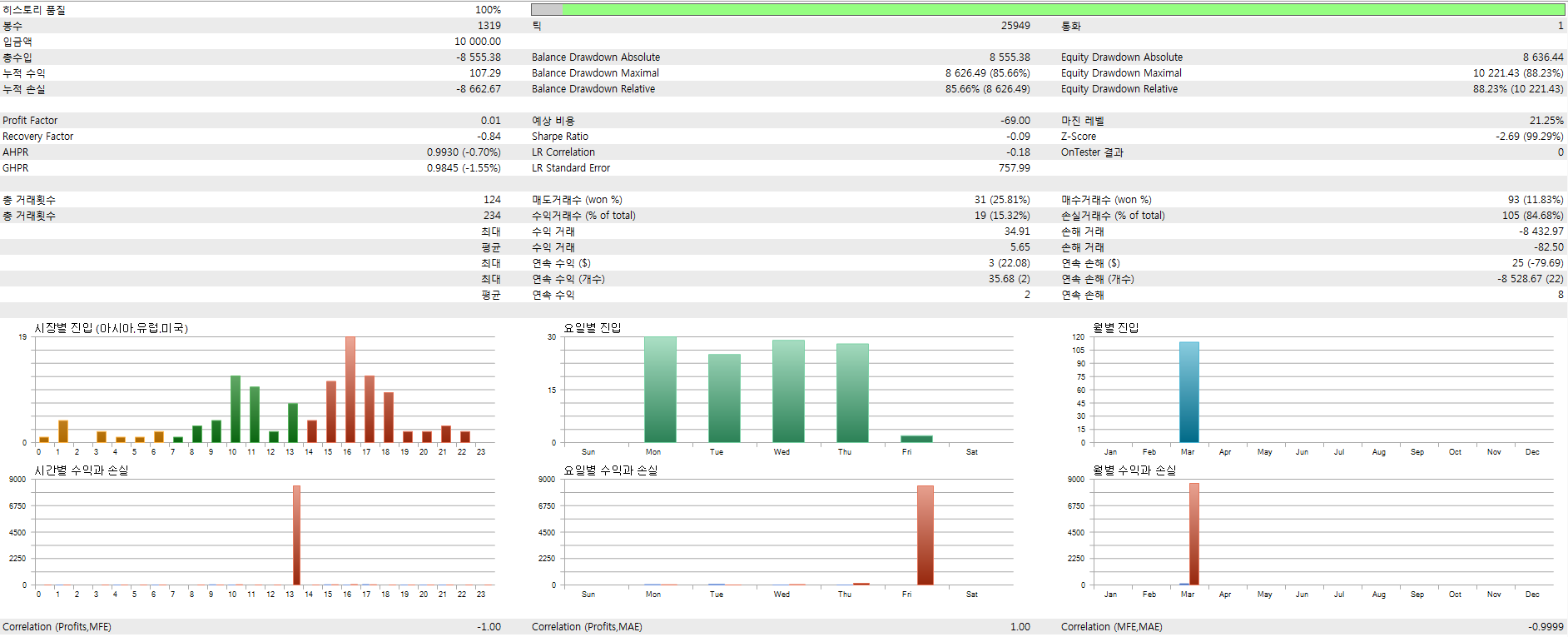Click the Mar bar in 월별 진입 chart
This screenshot has height=637, width=1568.
click(x=1189, y=392)
